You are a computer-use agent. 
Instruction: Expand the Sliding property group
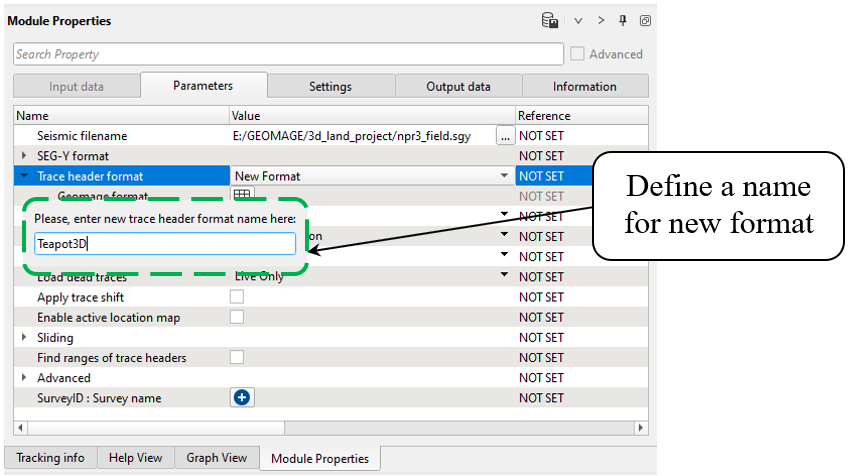point(24,337)
